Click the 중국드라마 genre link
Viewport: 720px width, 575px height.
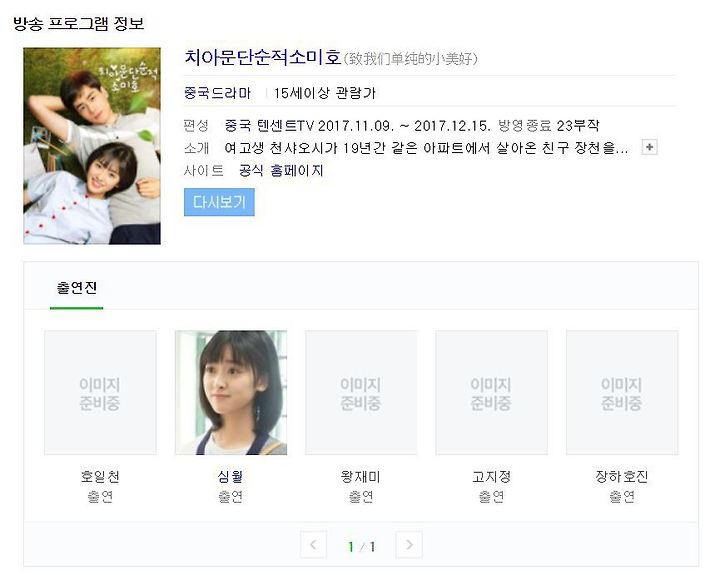click(x=218, y=93)
